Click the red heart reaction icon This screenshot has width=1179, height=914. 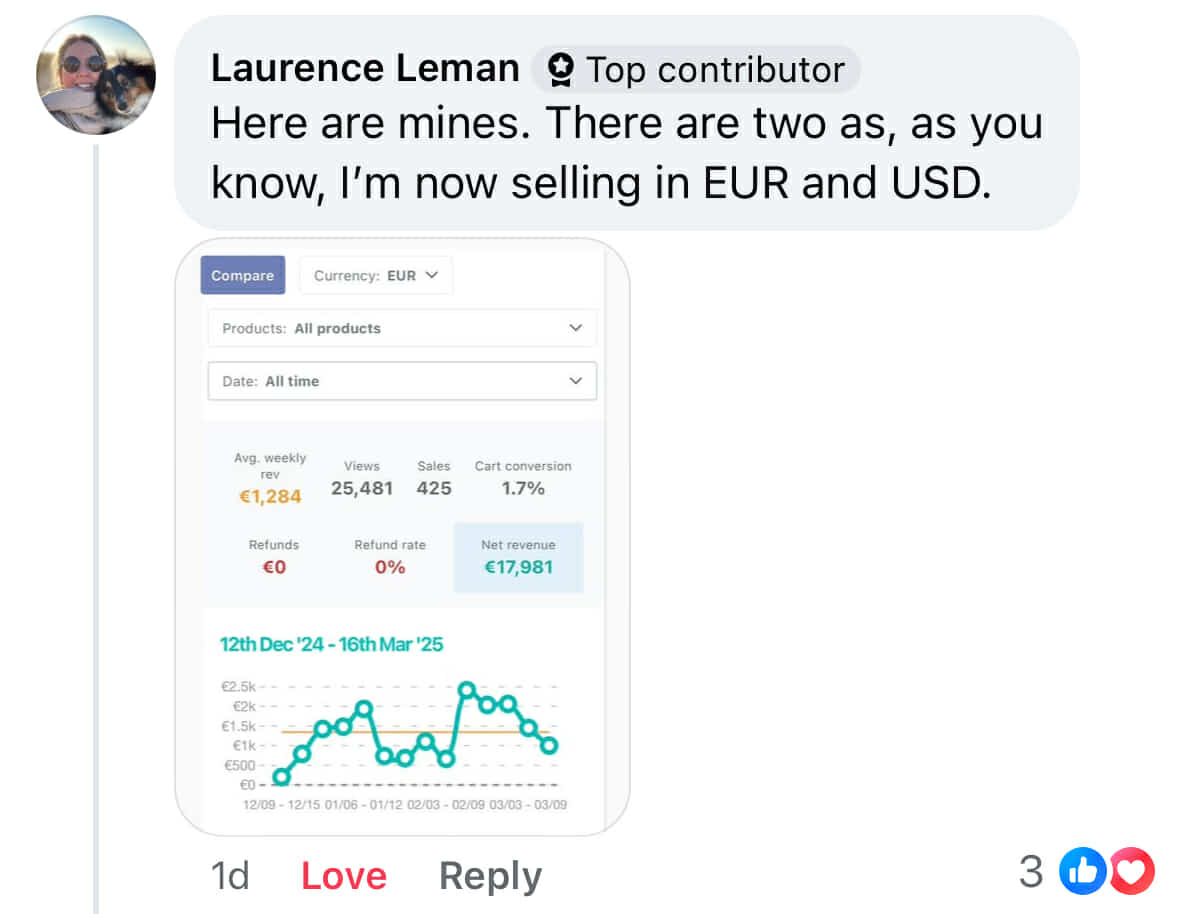click(1132, 872)
